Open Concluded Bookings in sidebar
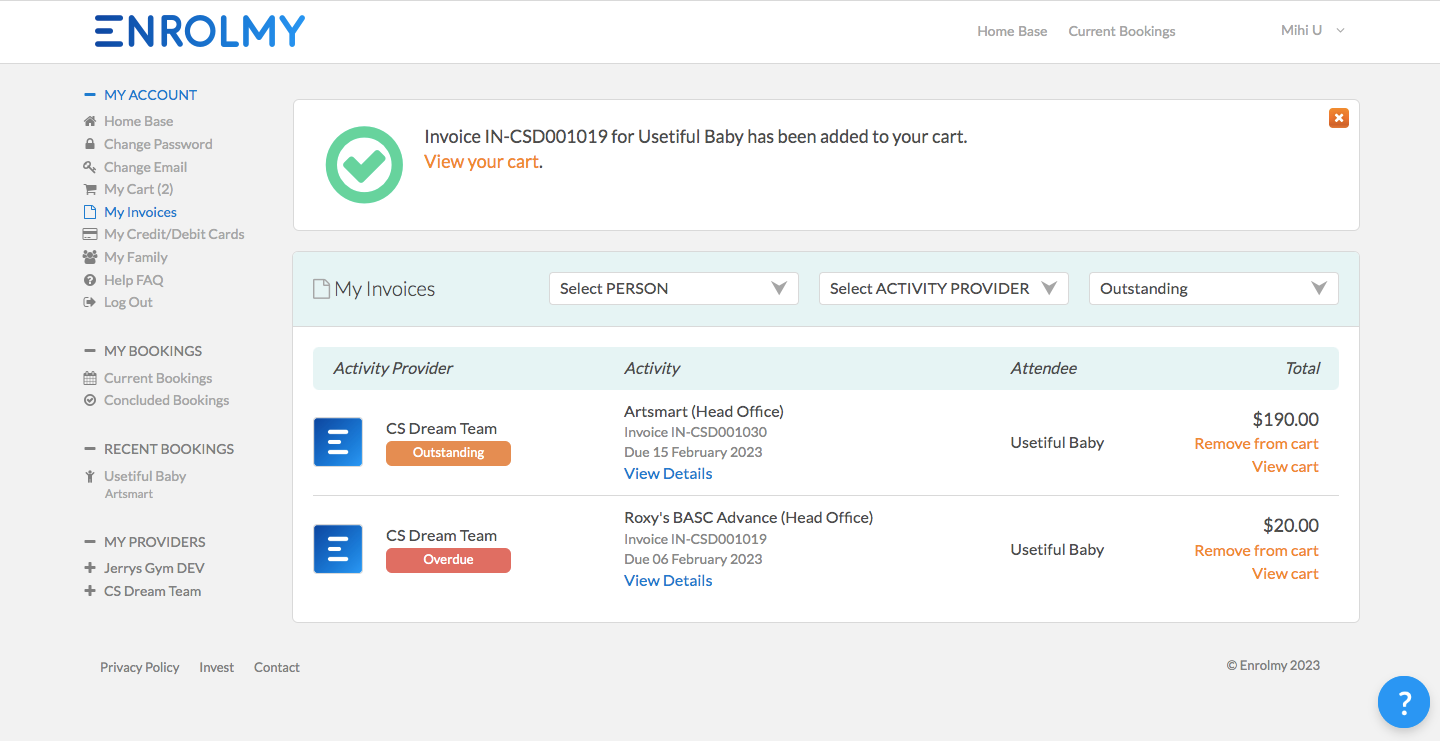 pyautogui.click(x=166, y=400)
